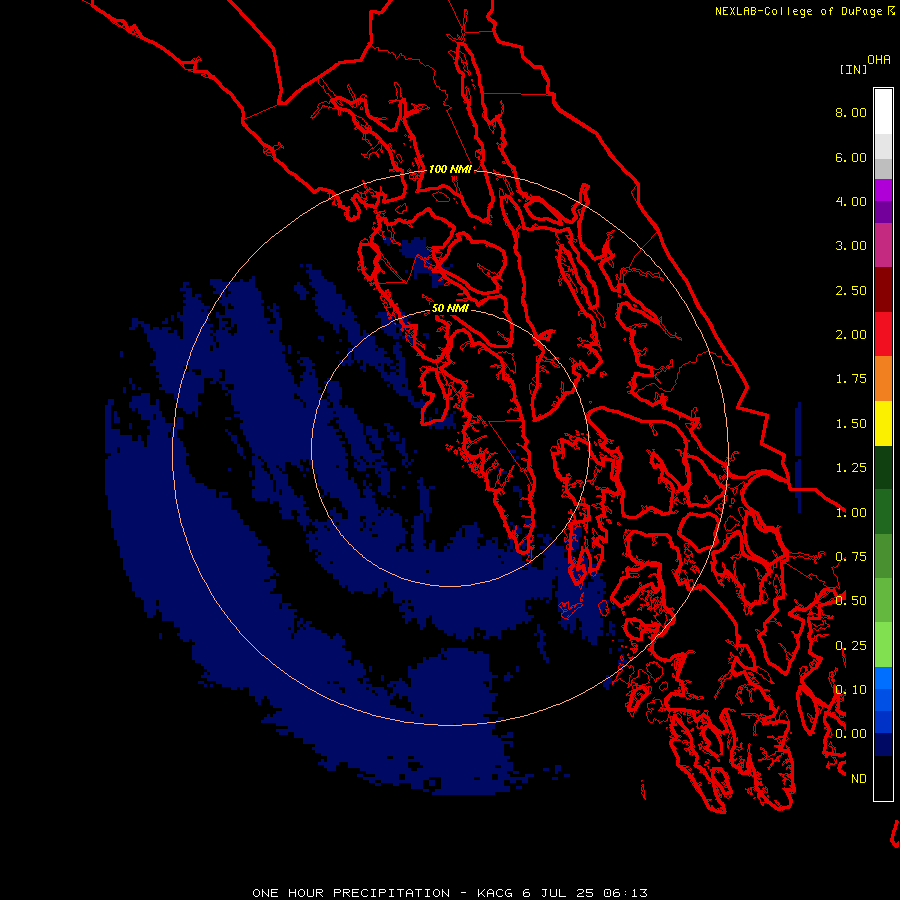Click the [IN] units label

pos(853,69)
